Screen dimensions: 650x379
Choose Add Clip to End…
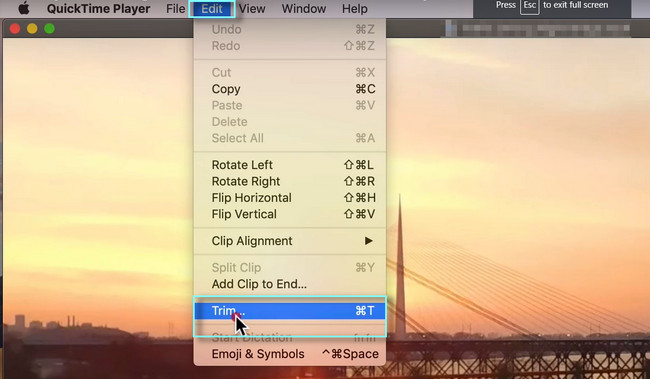(x=290, y=284)
